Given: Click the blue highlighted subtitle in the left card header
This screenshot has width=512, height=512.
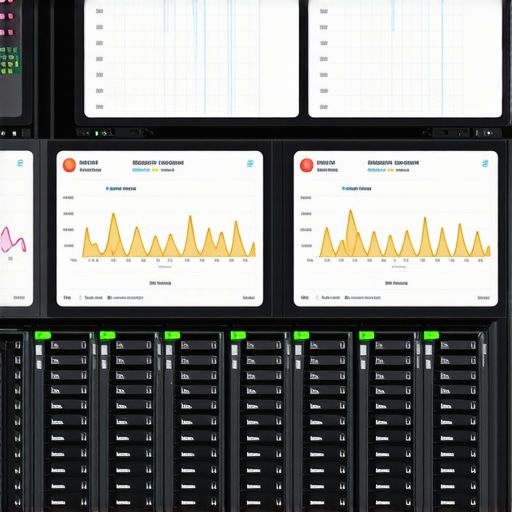Looking at the screenshot, I should 141,170.
